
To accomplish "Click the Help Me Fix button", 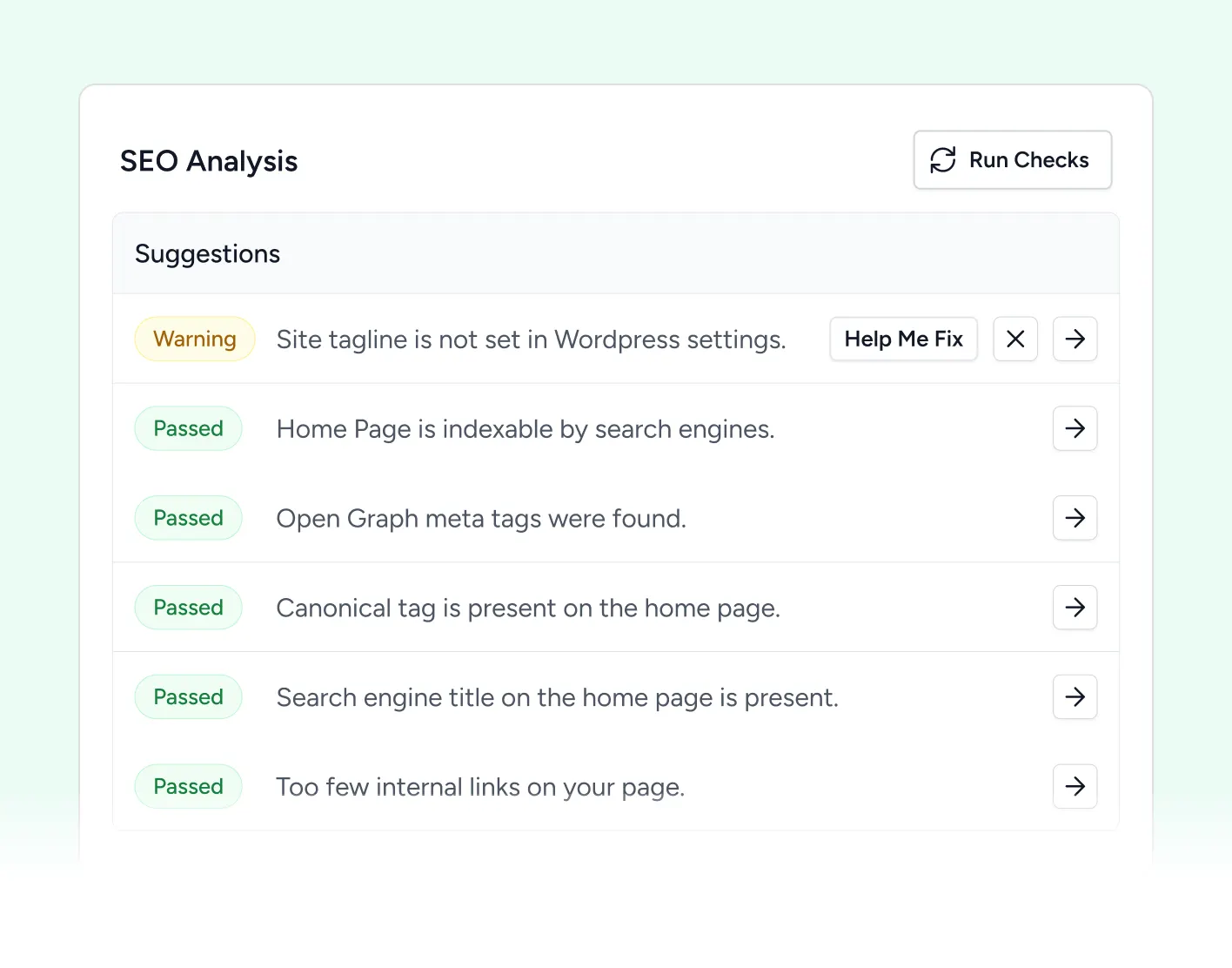I will [x=903, y=339].
